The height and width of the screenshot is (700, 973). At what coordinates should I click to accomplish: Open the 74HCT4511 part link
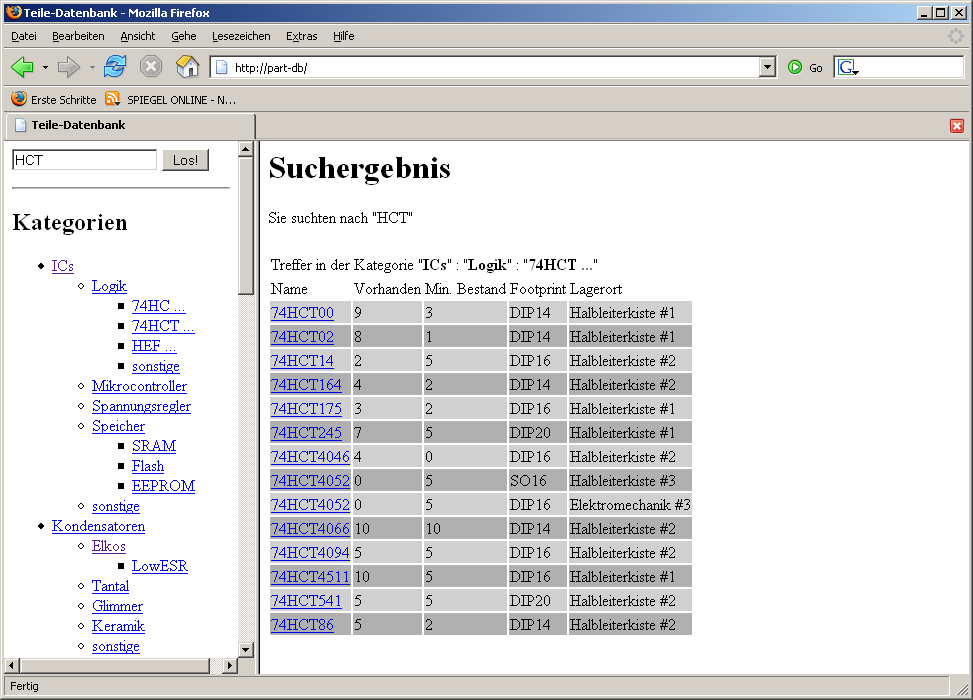tap(310, 577)
